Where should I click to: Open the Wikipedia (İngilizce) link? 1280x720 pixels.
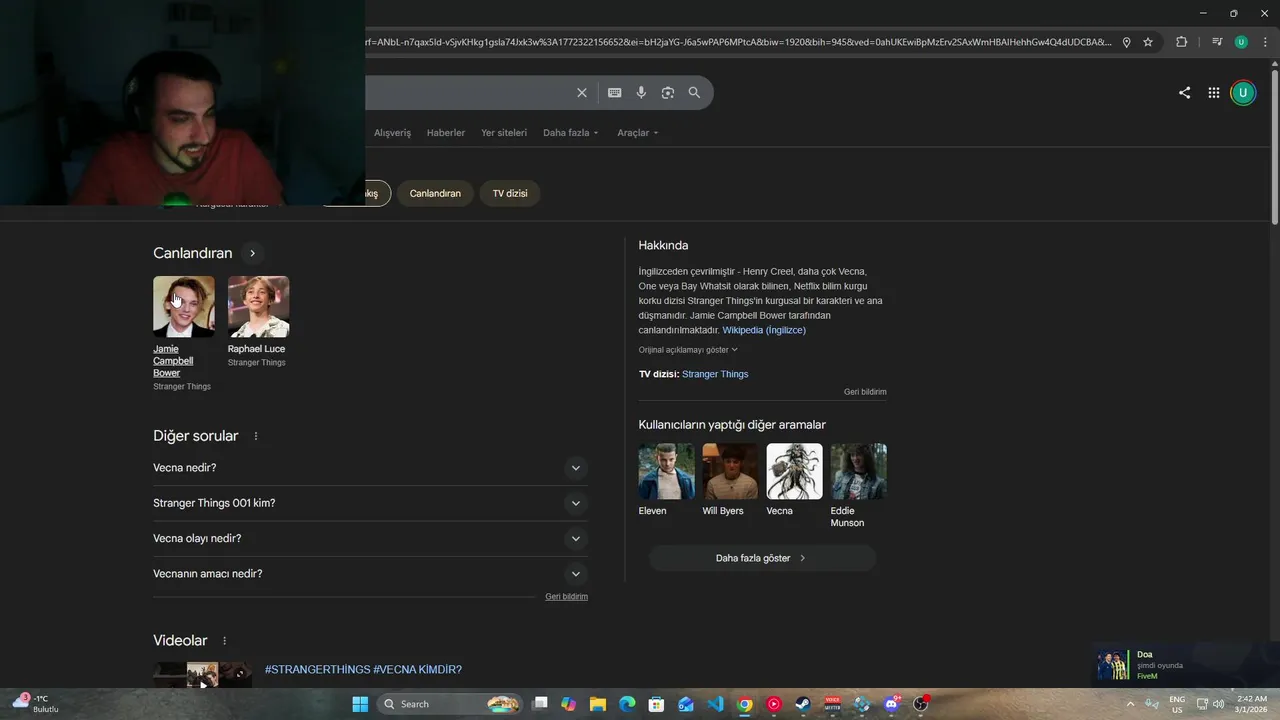click(x=764, y=330)
